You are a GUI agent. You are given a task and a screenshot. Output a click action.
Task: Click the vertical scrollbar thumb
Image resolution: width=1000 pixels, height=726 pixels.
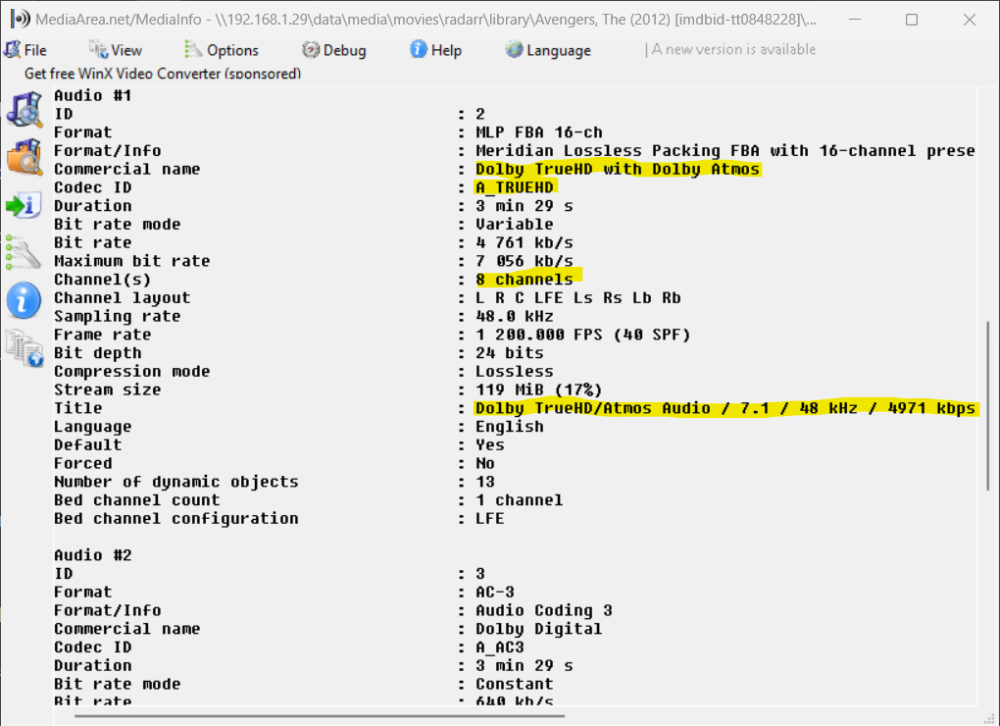[x=988, y=406]
